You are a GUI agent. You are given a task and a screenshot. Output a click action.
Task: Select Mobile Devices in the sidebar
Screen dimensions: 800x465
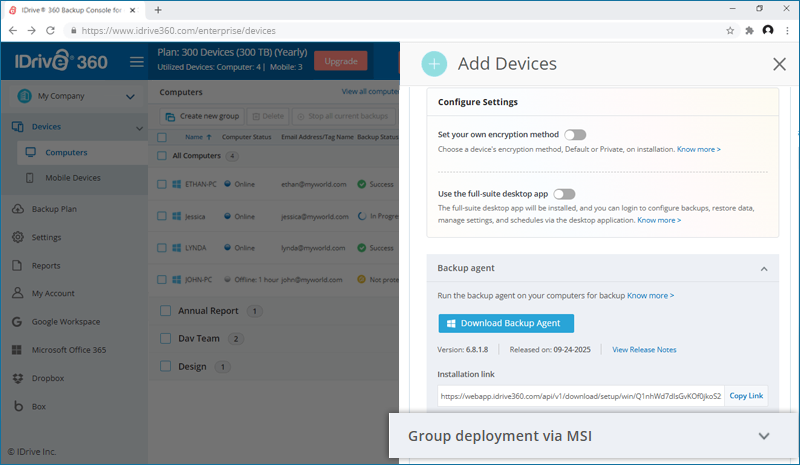pos(72,178)
